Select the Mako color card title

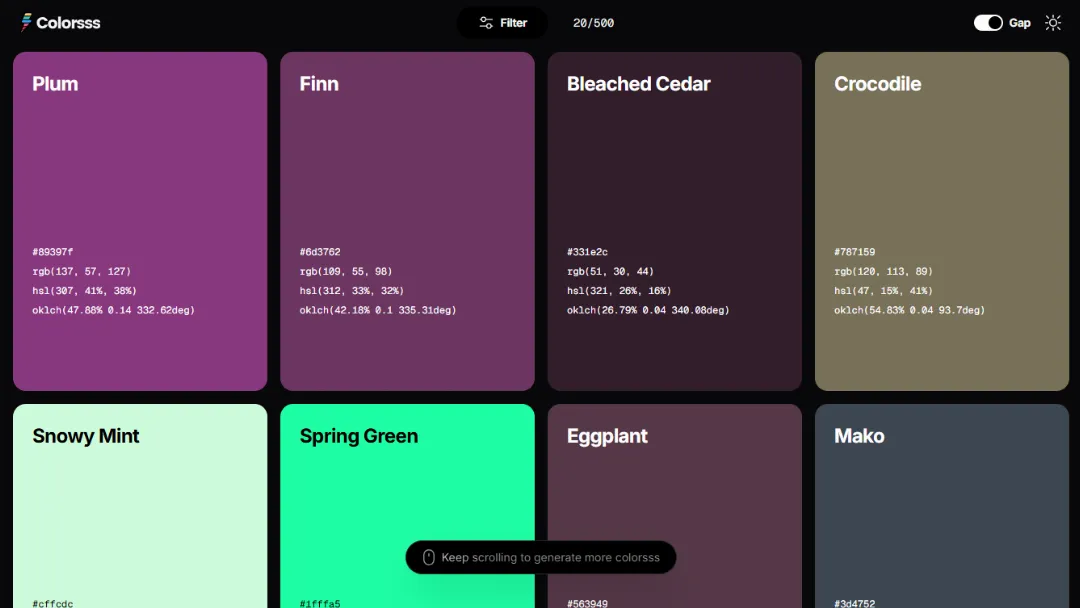pos(859,436)
